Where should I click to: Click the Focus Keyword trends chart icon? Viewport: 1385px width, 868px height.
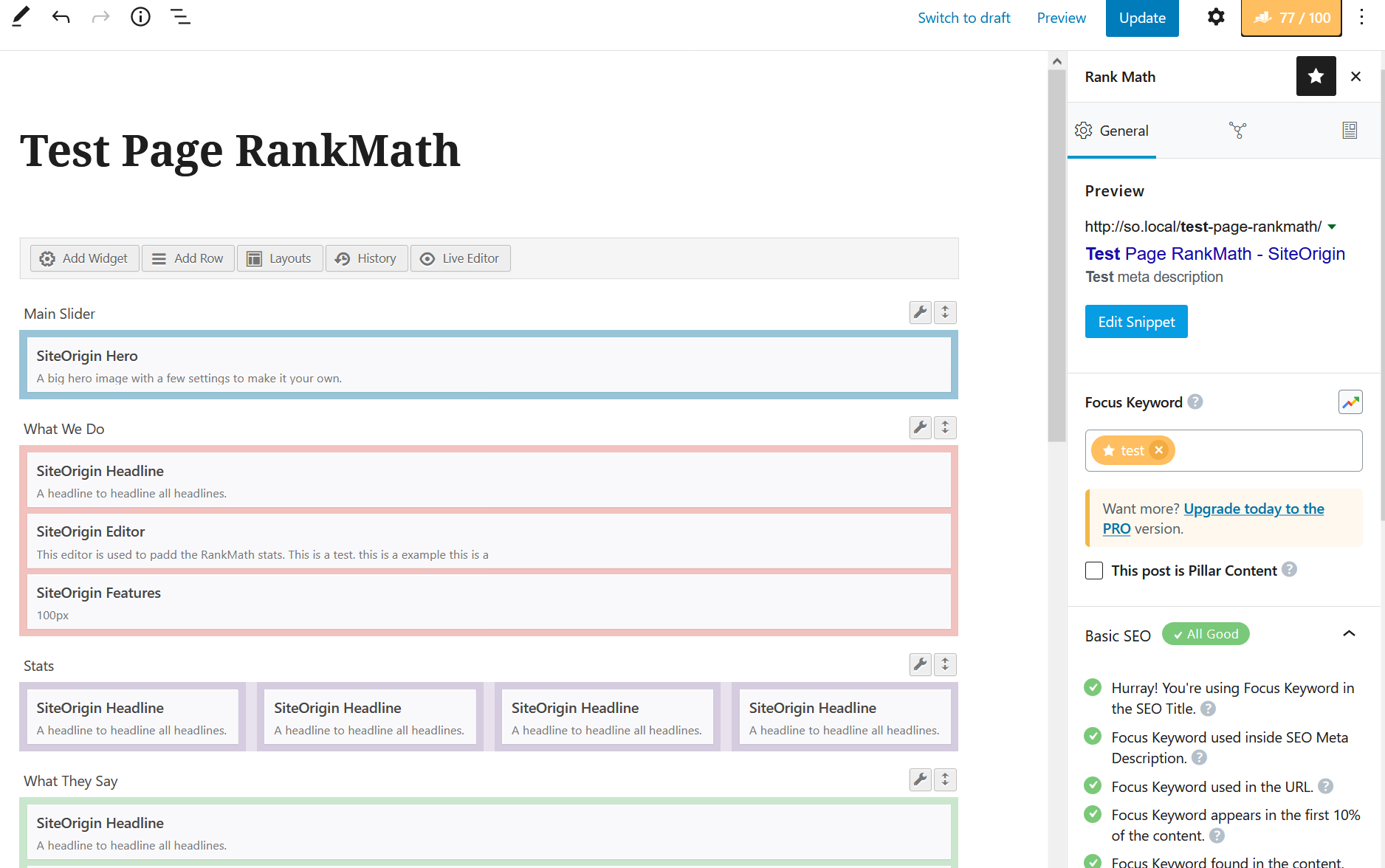1350,402
